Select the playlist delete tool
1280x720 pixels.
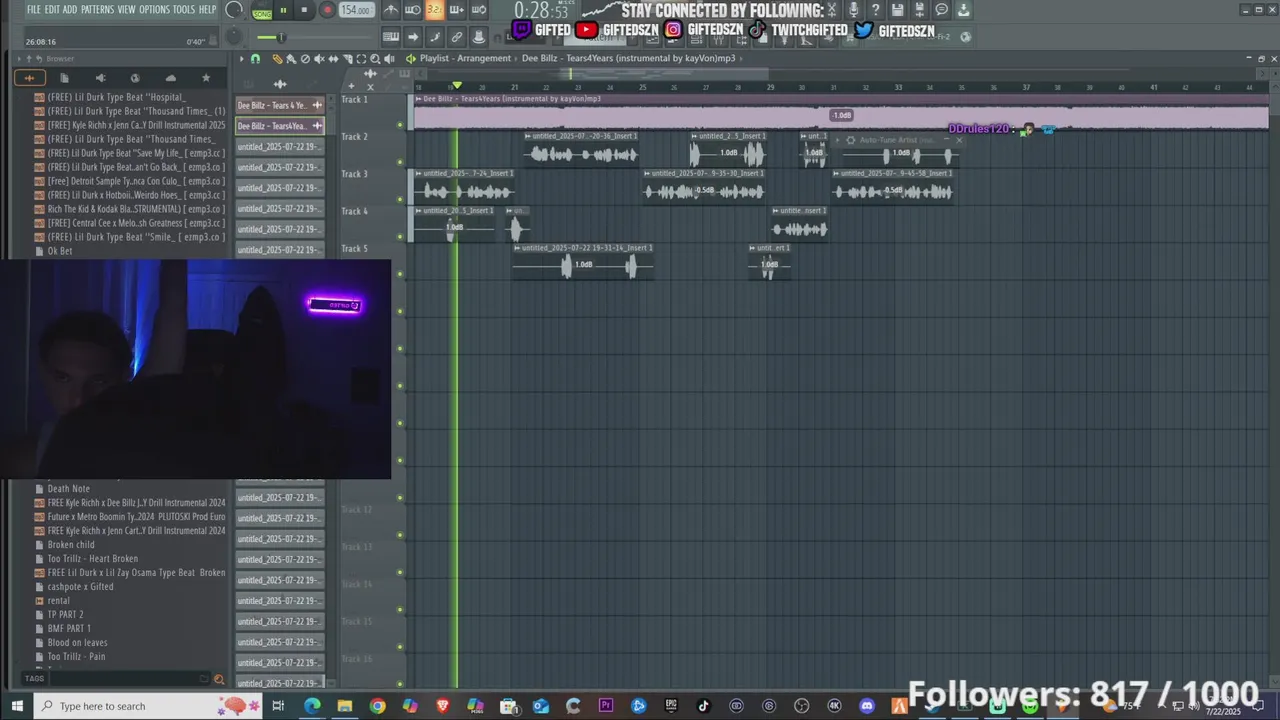(x=305, y=59)
